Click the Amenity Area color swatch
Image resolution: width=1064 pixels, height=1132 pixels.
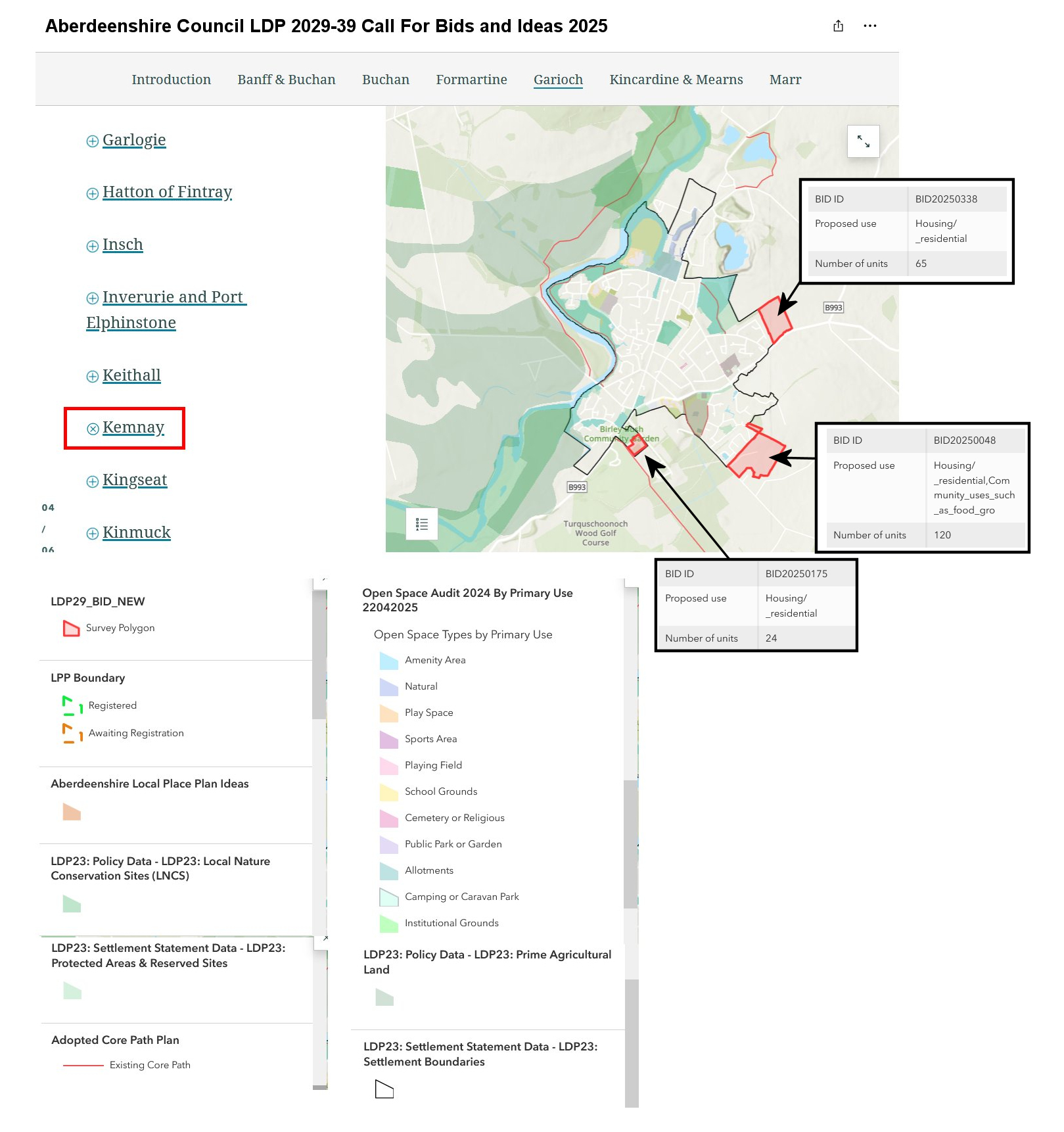(x=388, y=661)
